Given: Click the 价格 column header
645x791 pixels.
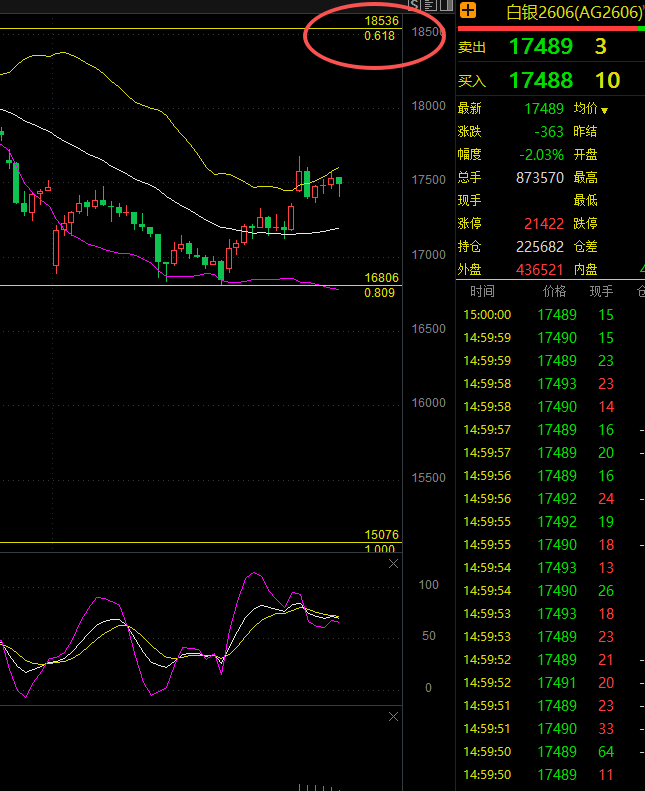Looking at the screenshot, I should click(x=554, y=291).
